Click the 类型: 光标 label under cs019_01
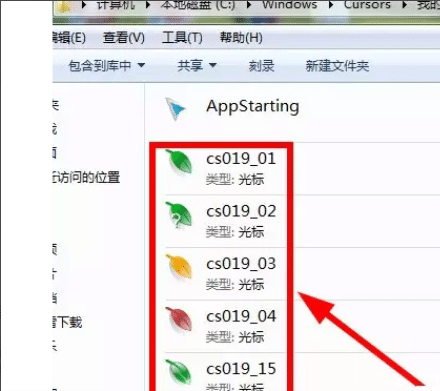Viewport: 440px width, 391px height. (235, 180)
